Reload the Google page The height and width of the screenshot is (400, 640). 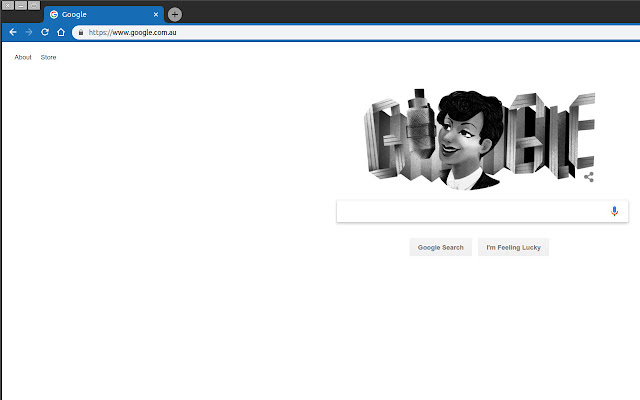[45, 32]
